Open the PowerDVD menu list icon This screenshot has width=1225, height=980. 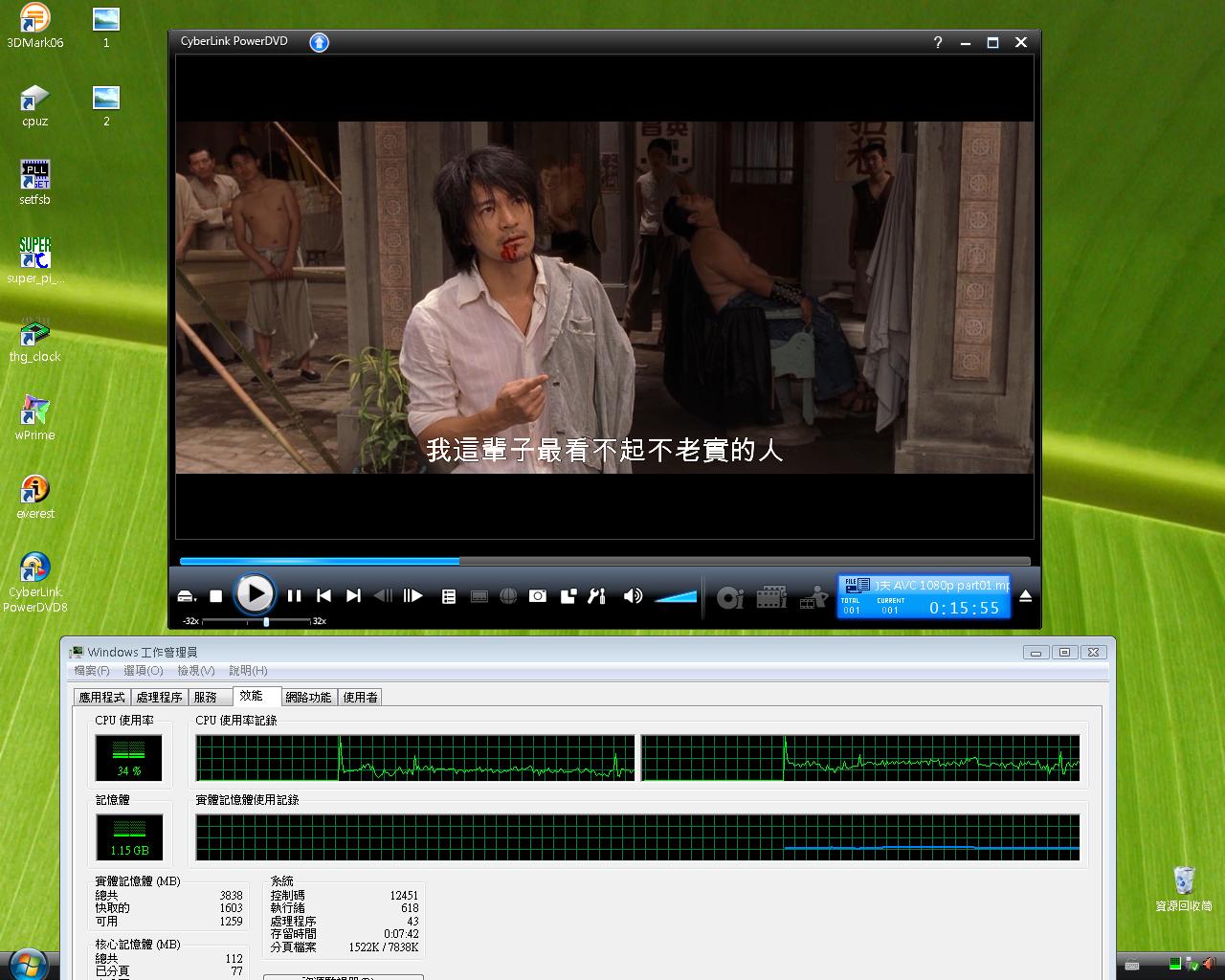(449, 596)
